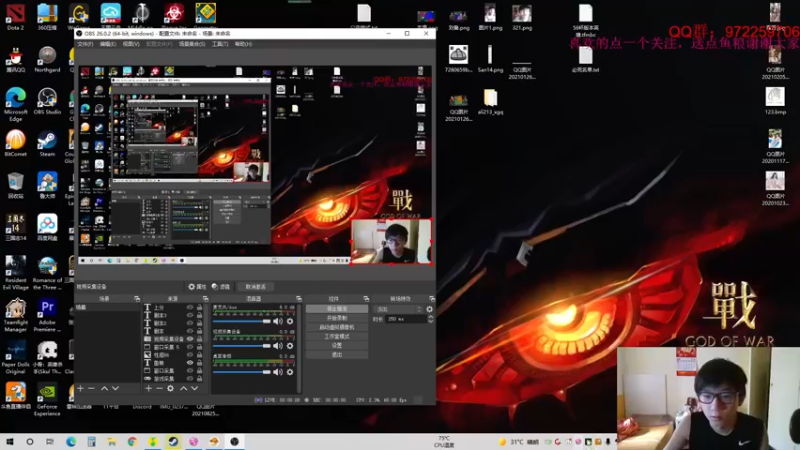Click the 桌面音频 volume slider
Screen dimensions: 800x450
(x=242, y=372)
